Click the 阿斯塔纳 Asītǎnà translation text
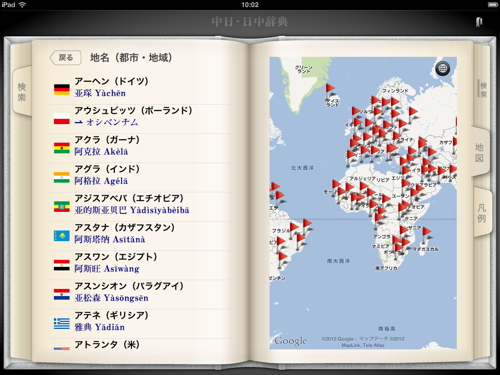 [x=110, y=239]
